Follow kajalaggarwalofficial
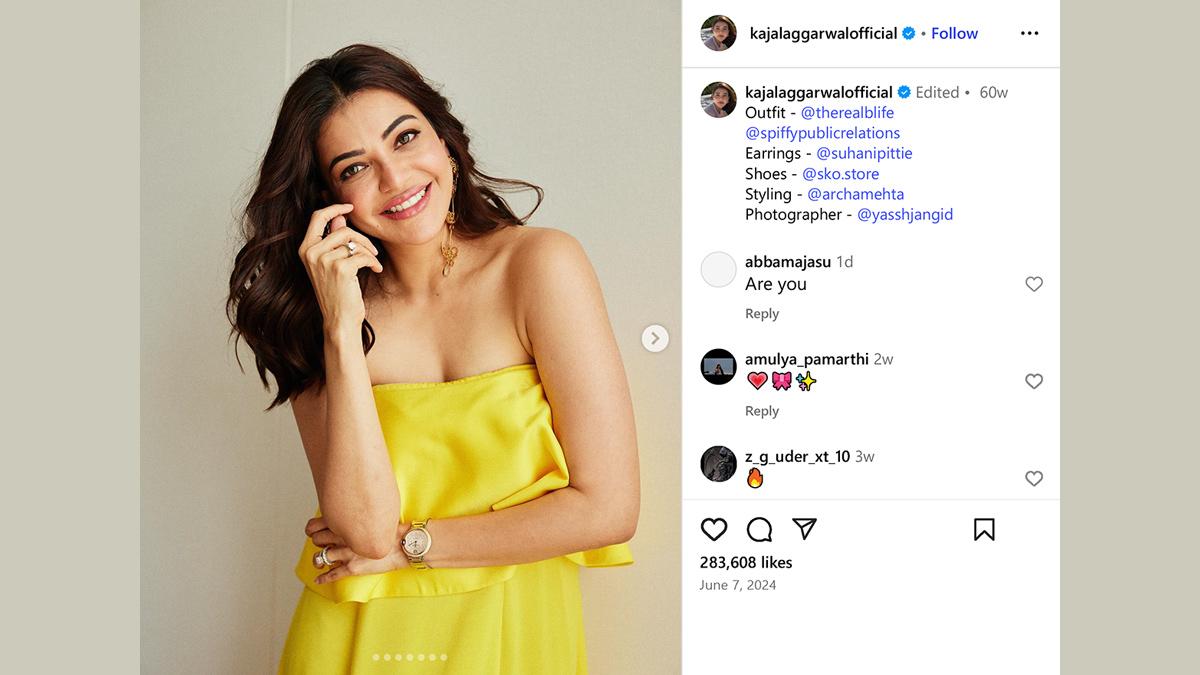This screenshot has width=1200, height=675. click(954, 33)
